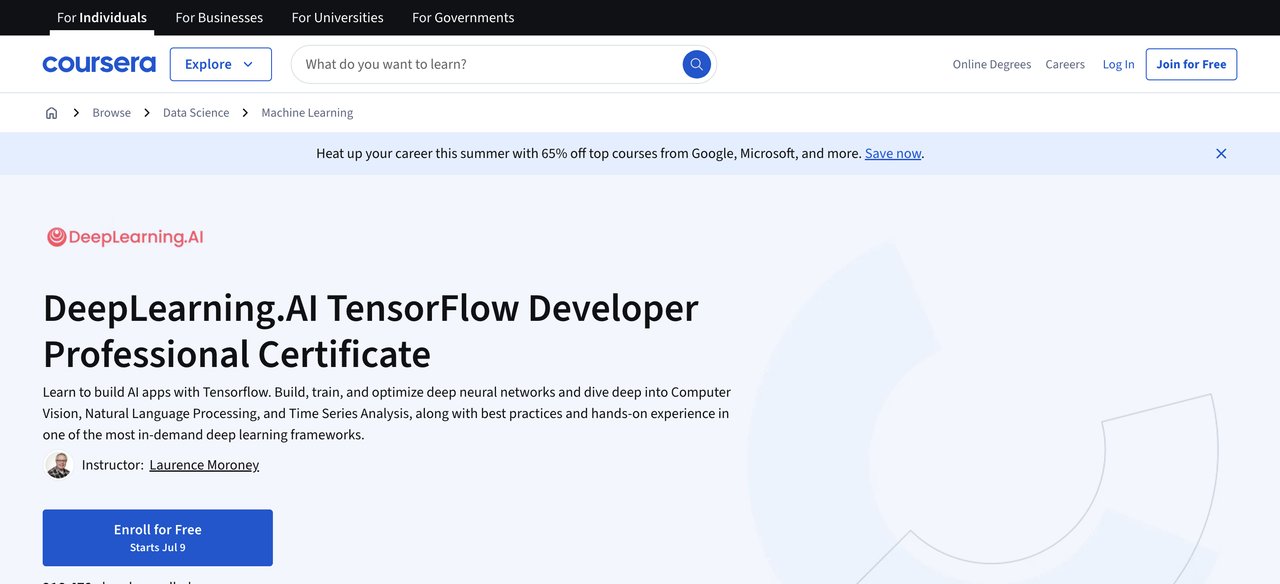Click Join for Free
This screenshot has width=1280, height=584.
tap(1190, 63)
